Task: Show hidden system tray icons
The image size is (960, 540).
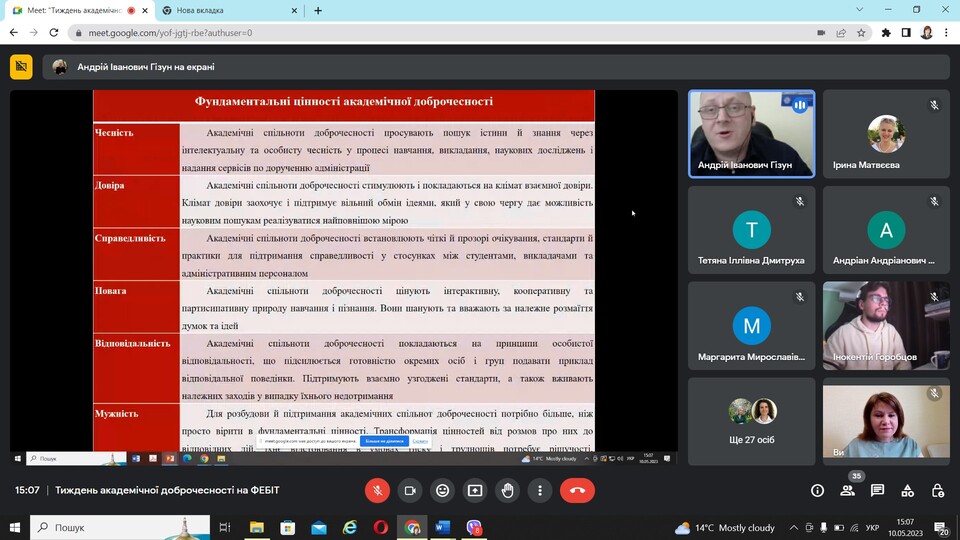Action: [x=793, y=527]
